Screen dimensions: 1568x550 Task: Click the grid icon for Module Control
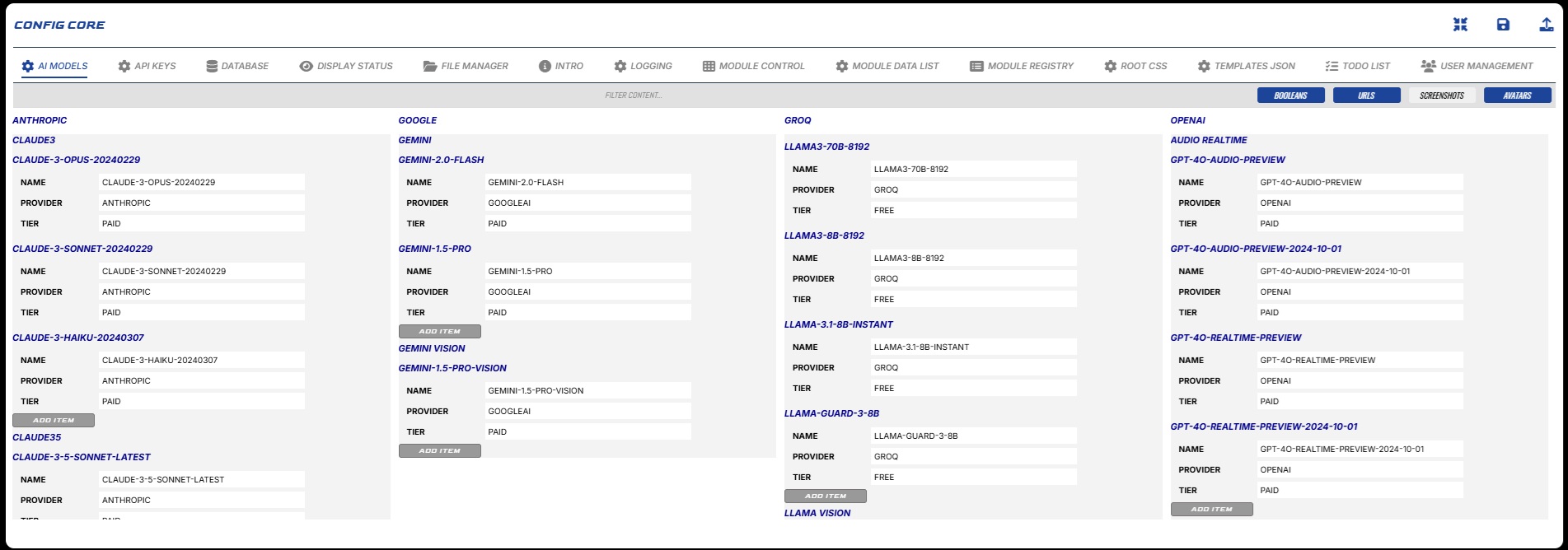click(709, 66)
